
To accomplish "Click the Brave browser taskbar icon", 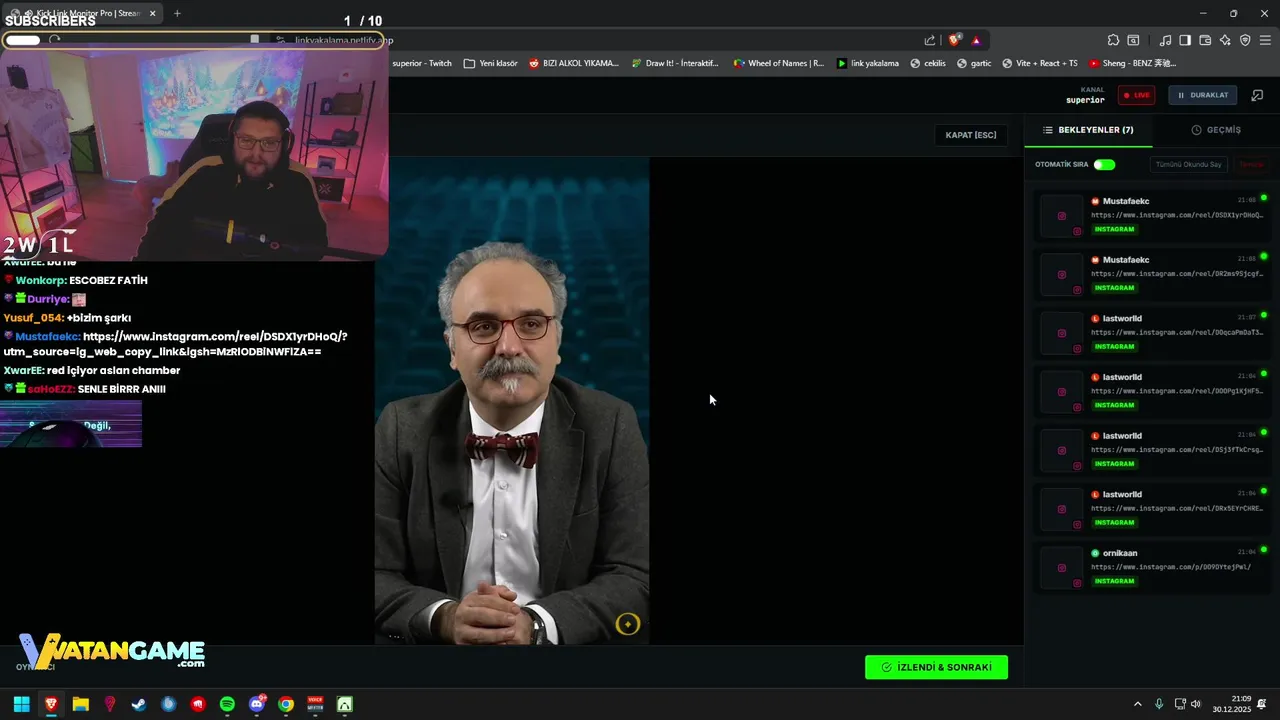I will click(x=51, y=704).
